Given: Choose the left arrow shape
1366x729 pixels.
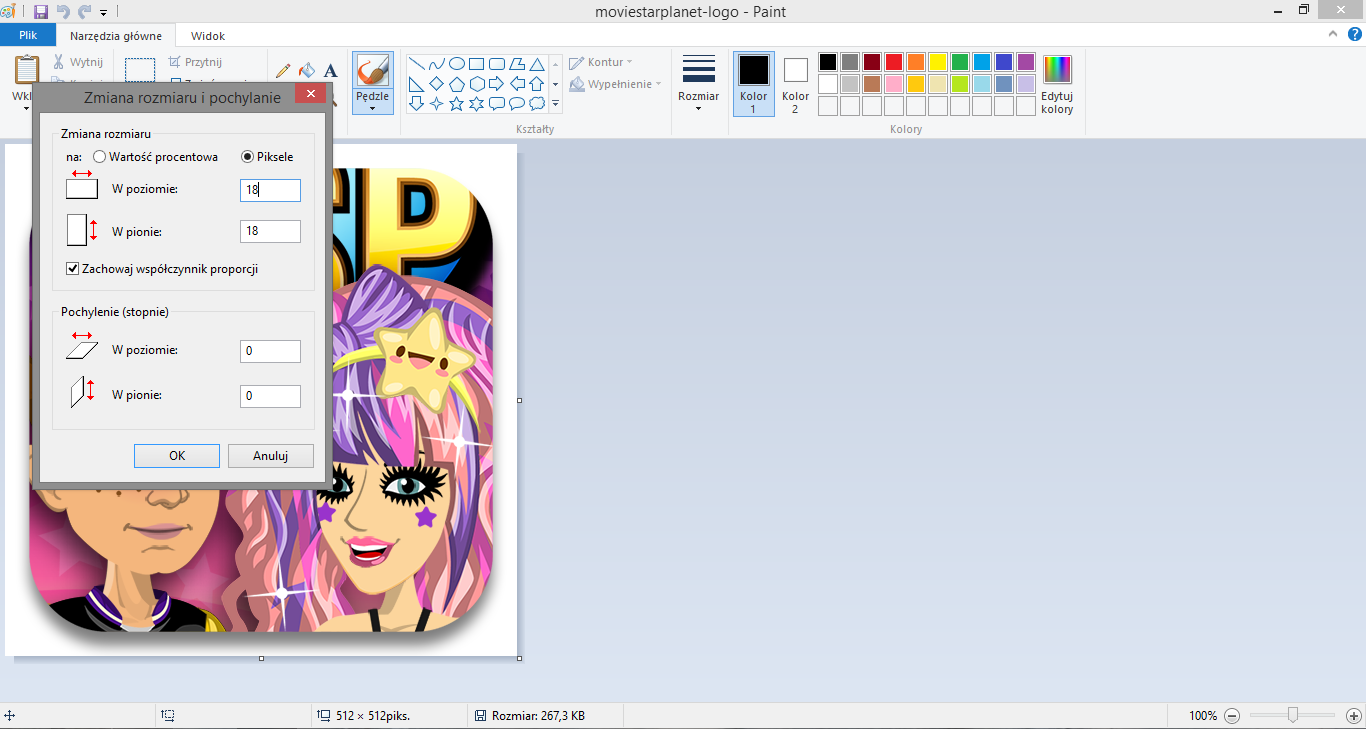Looking at the screenshot, I should click(516, 83).
